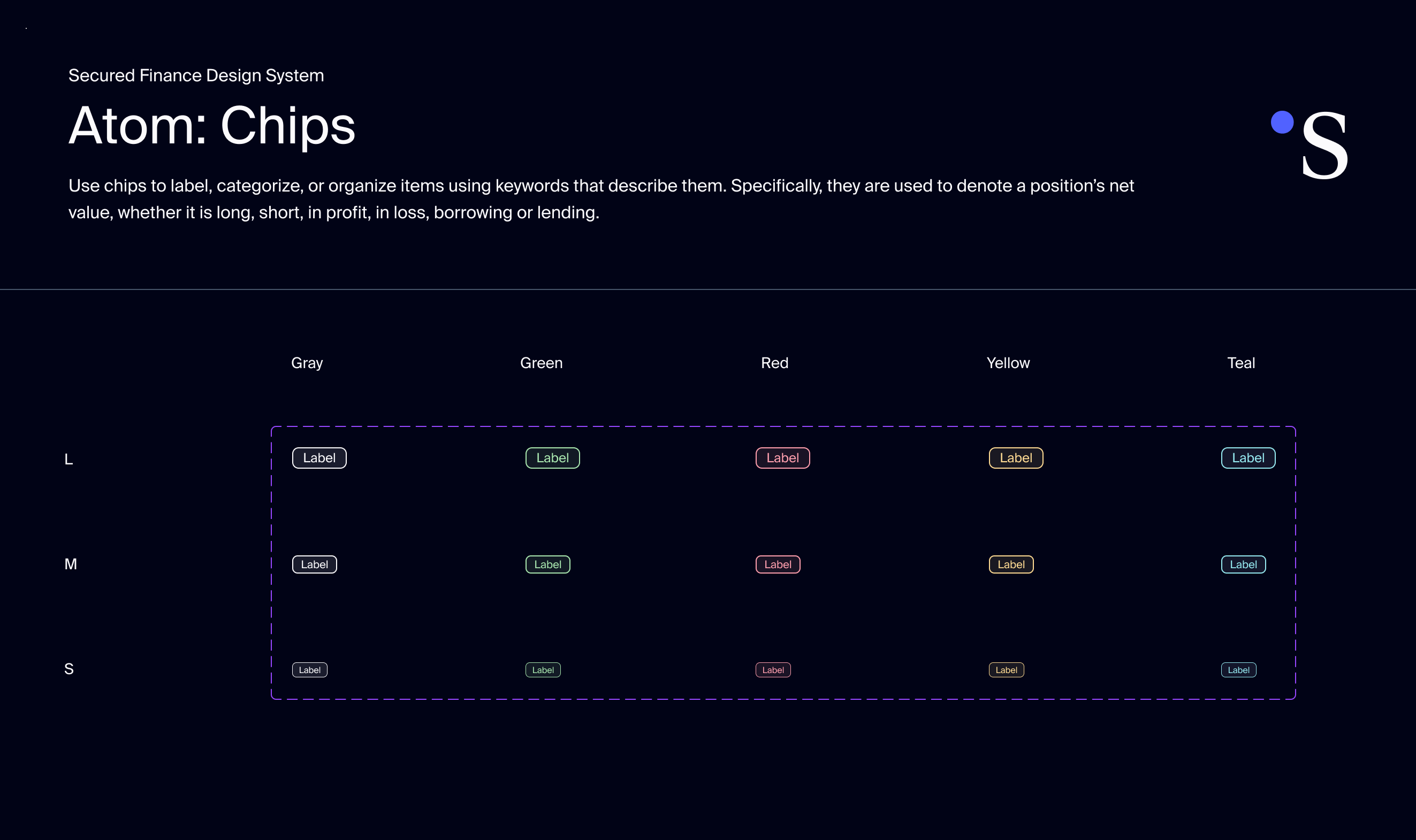Click the large teal Label chip
This screenshot has width=1416, height=840.
1248,458
